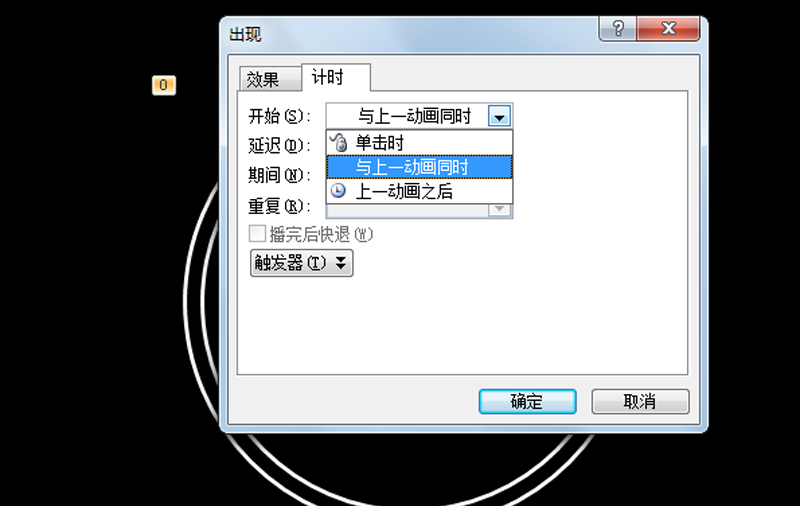Viewport: 800px width, 506px height.
Task: Select highlighted 与上一动画同时 list item
Action: point(419,167)
